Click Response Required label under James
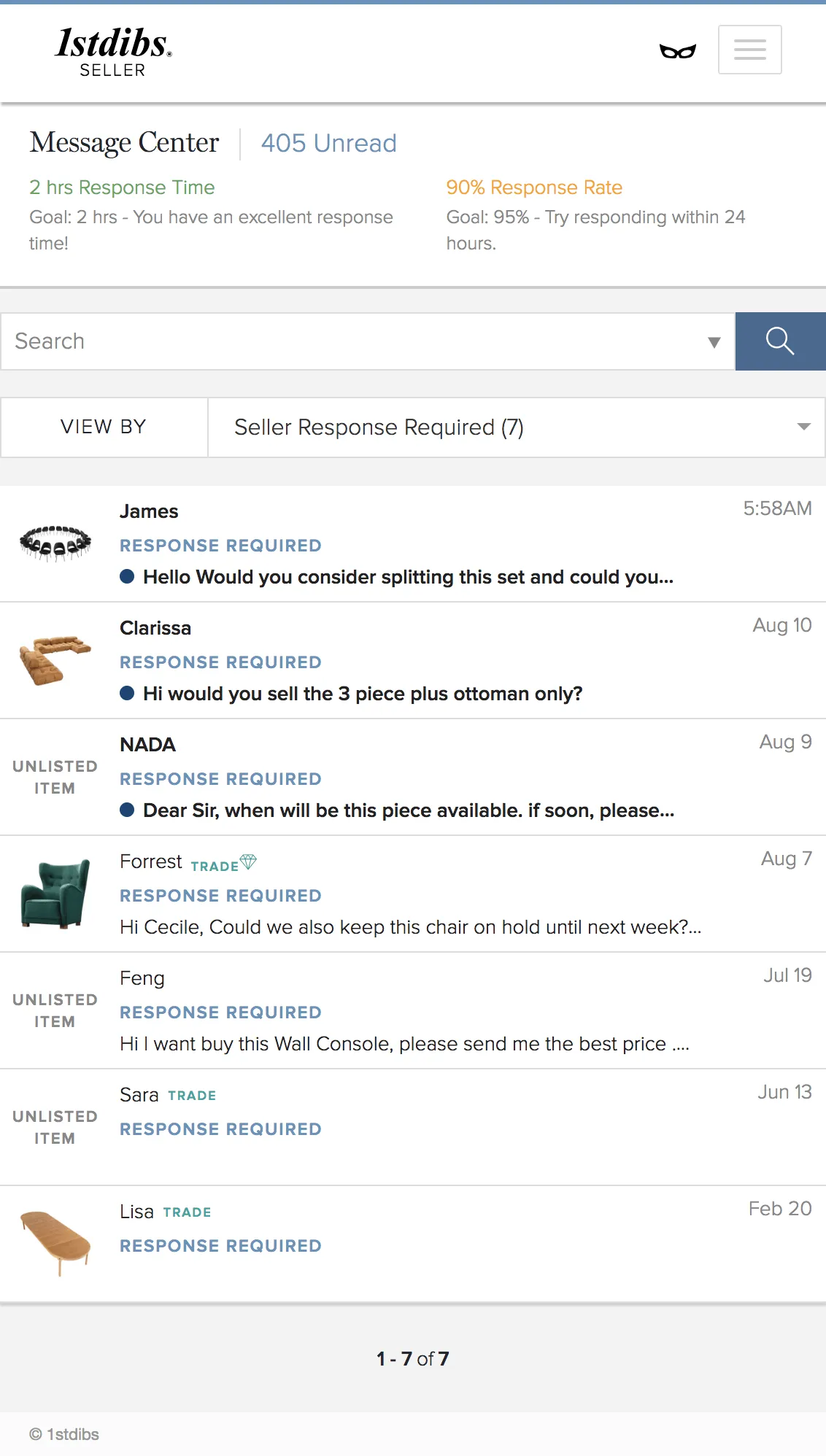This screenshot has height=1456, width=826. pos(220,546)
